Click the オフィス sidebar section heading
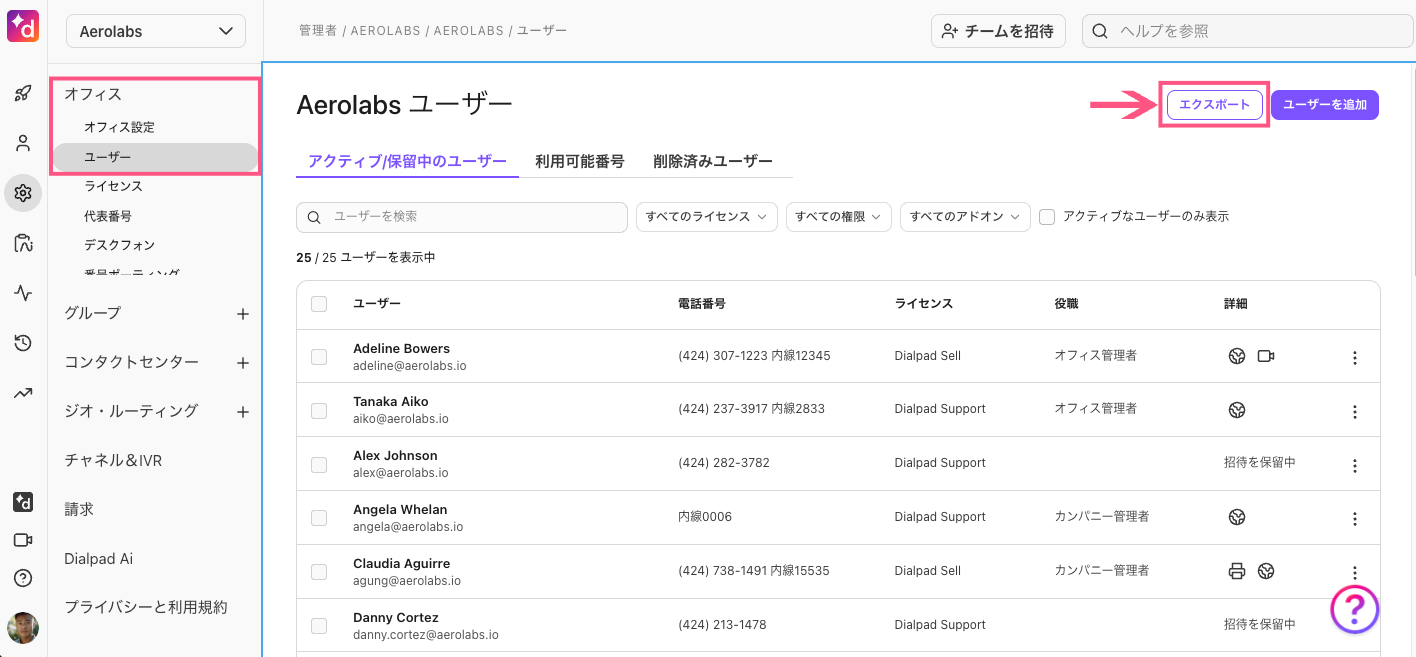The image size is (1416, 657). pos(93,94)
